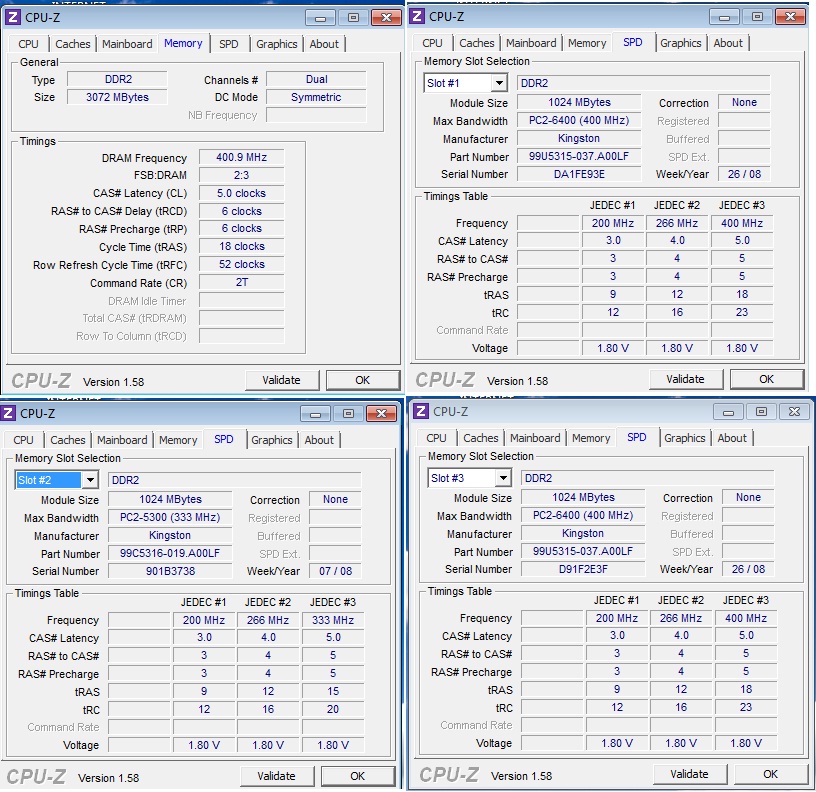
Task: Click serial number D91F2E3F
Action: click(x=583, y=569)
